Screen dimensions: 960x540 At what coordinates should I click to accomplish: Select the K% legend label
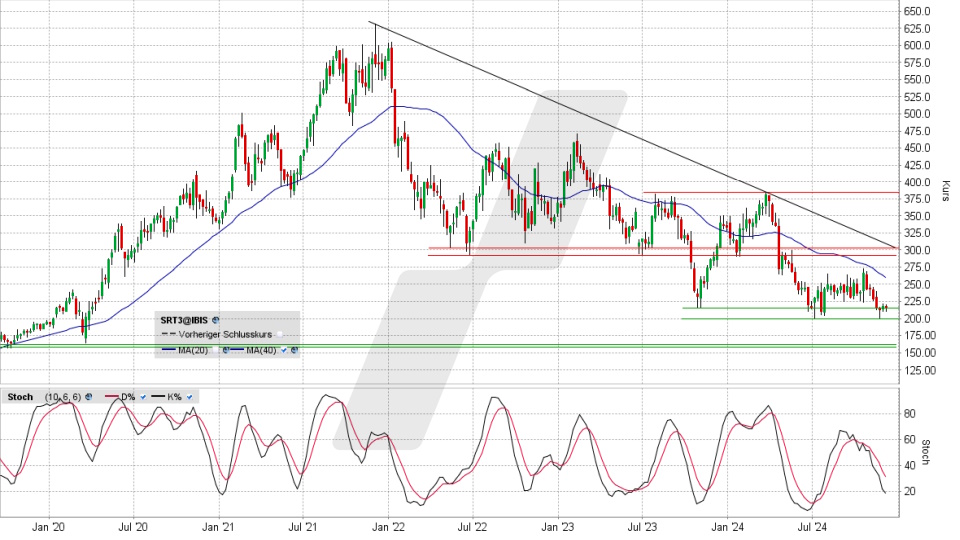[x=174, y=397]
